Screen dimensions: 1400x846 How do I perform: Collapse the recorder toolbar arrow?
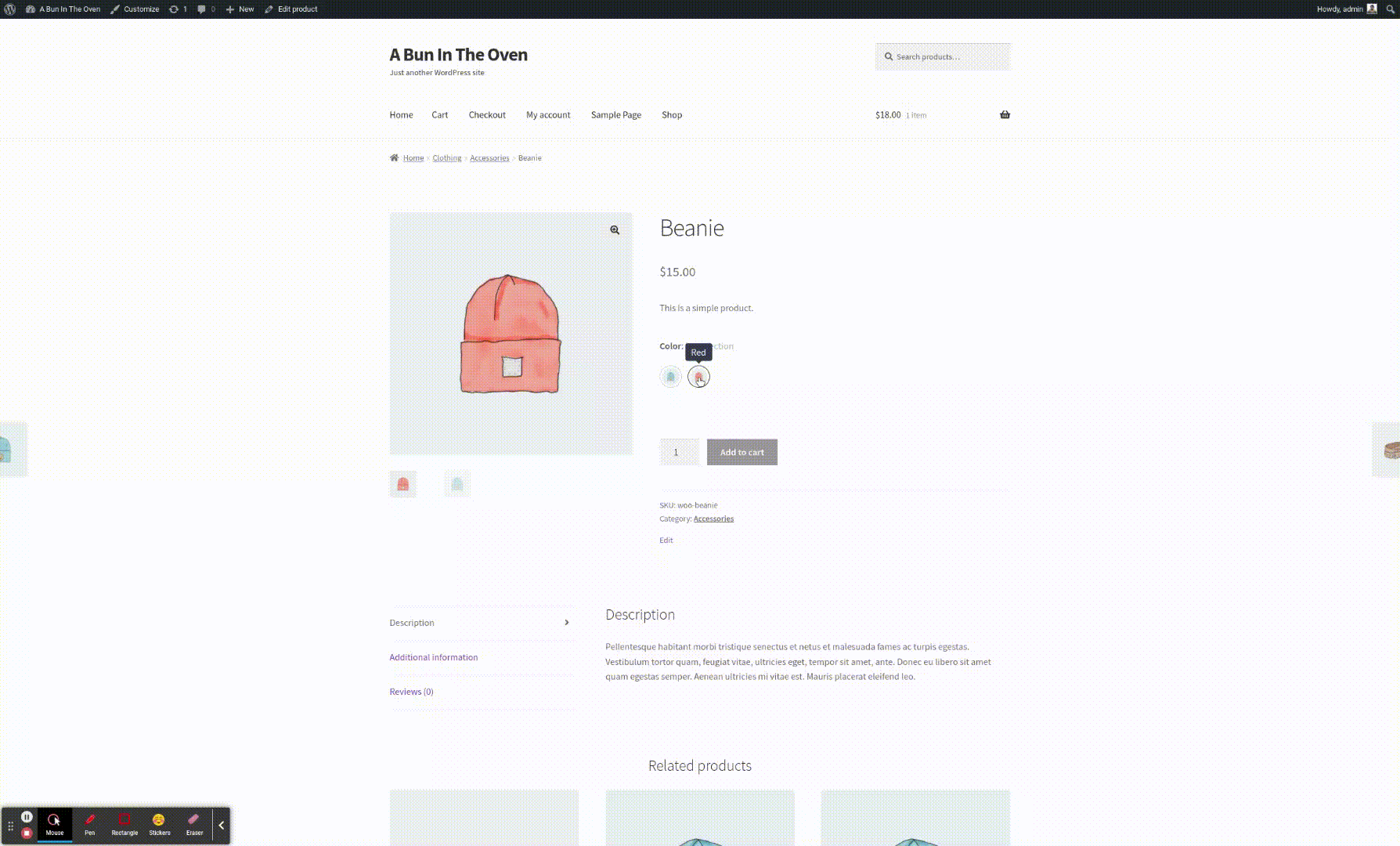coord(222,825)
